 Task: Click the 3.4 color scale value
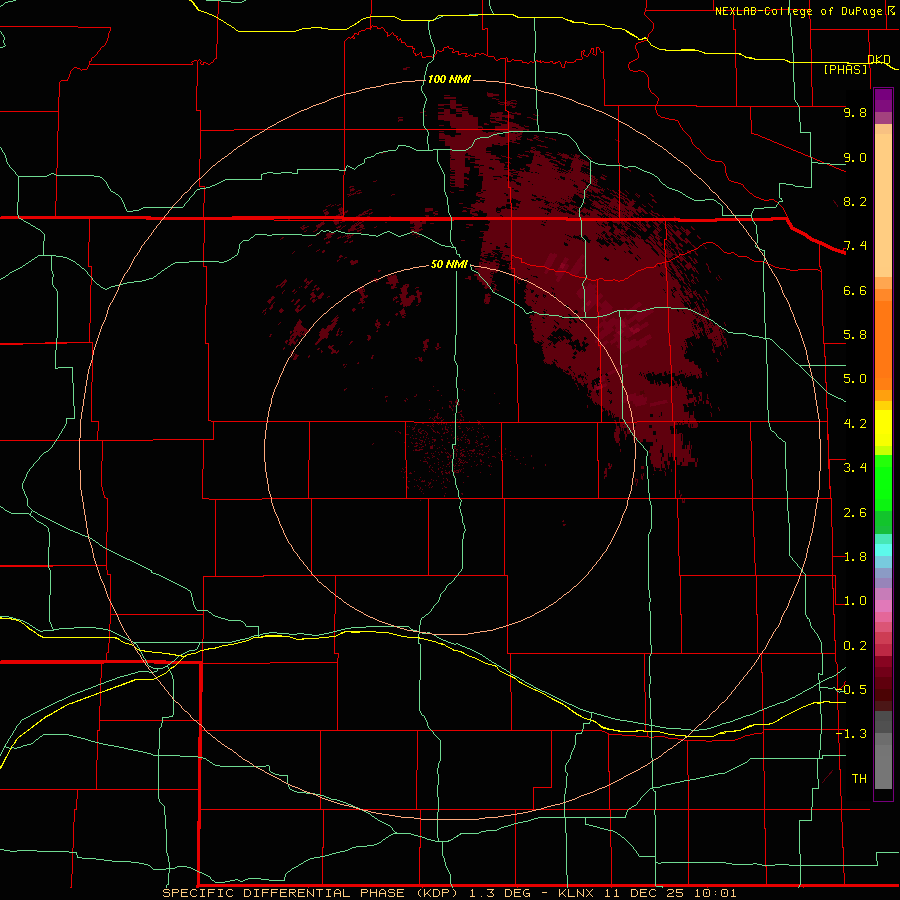coord(855,468)
